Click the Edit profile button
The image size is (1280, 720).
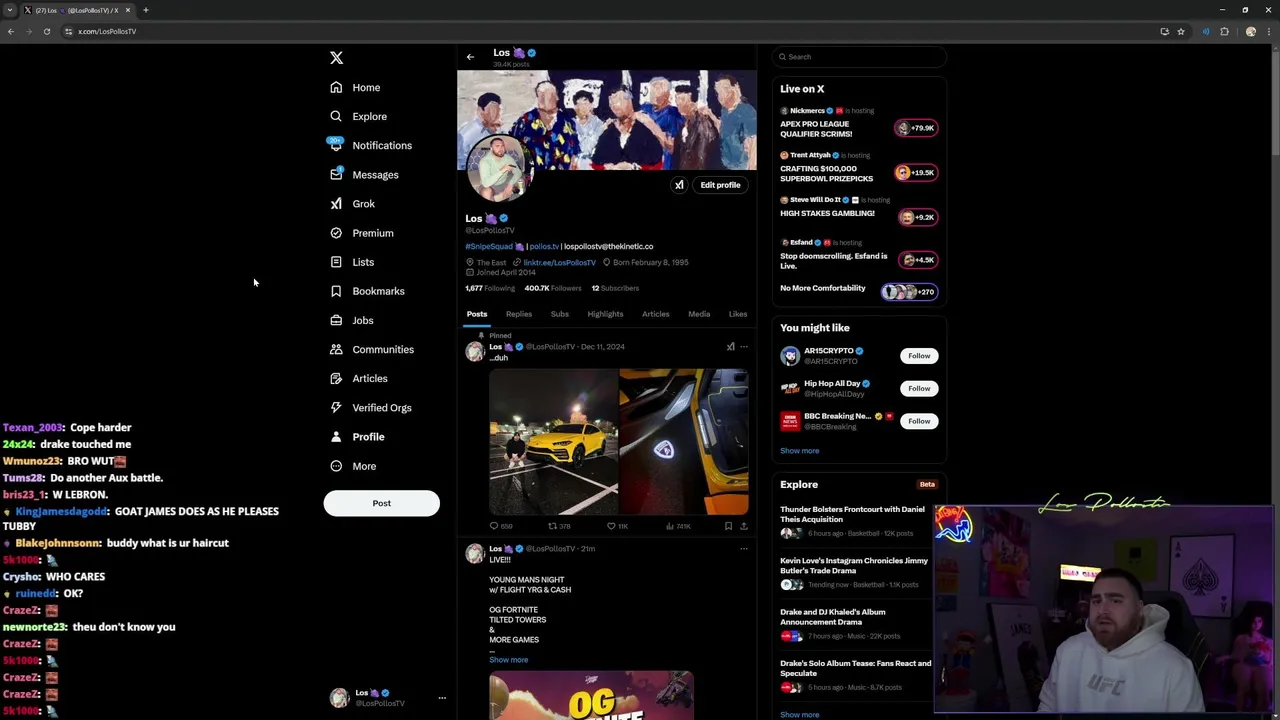pos(720,185)
